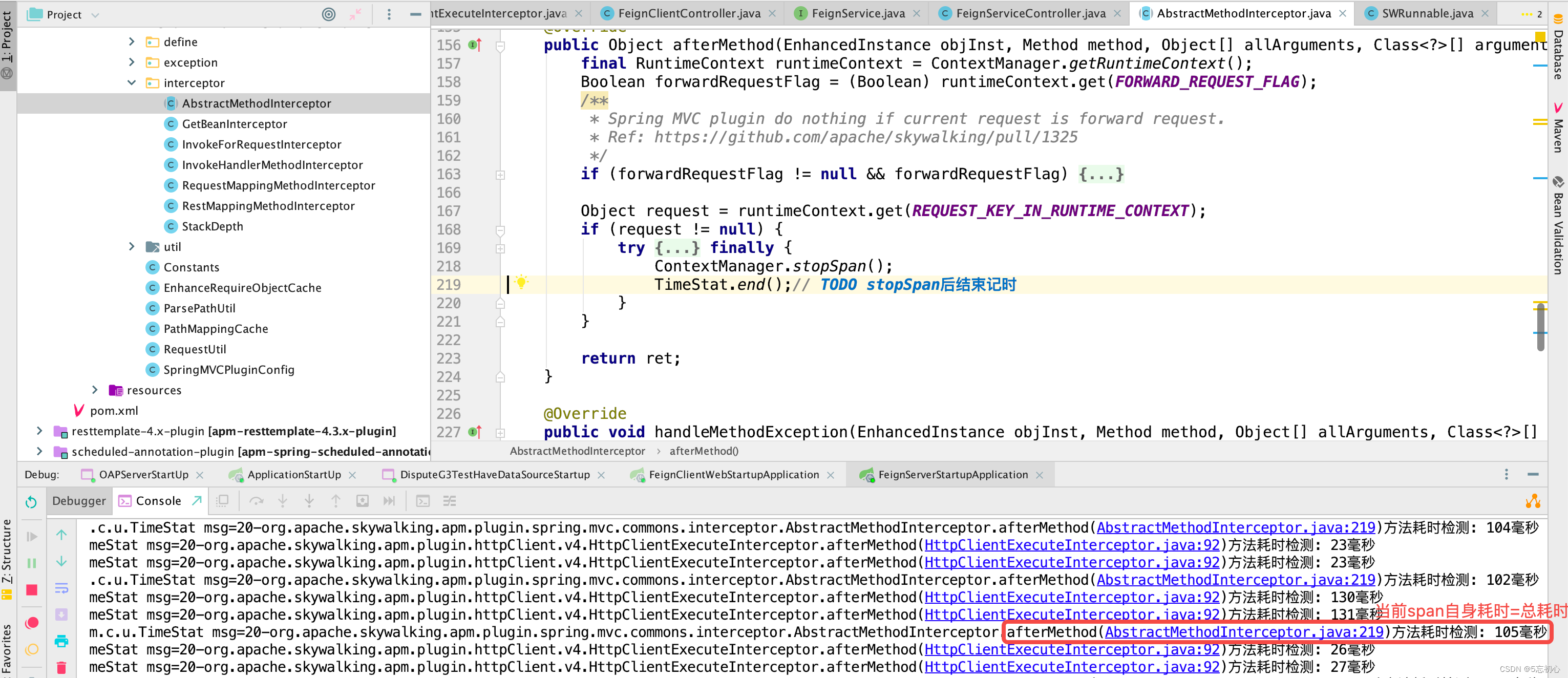The image size is (1568, 678).
Task: Collapse the interceptor folder
Action: coord(132,83)
